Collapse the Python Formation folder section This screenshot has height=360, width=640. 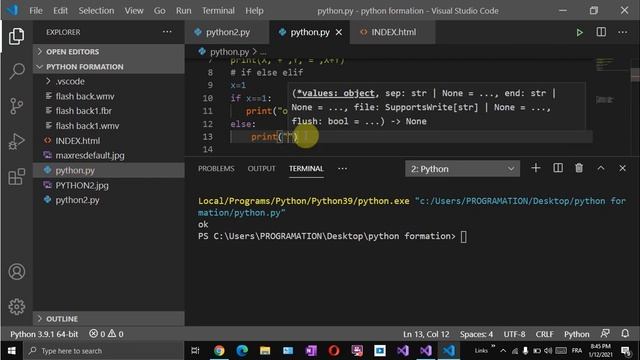109,67
